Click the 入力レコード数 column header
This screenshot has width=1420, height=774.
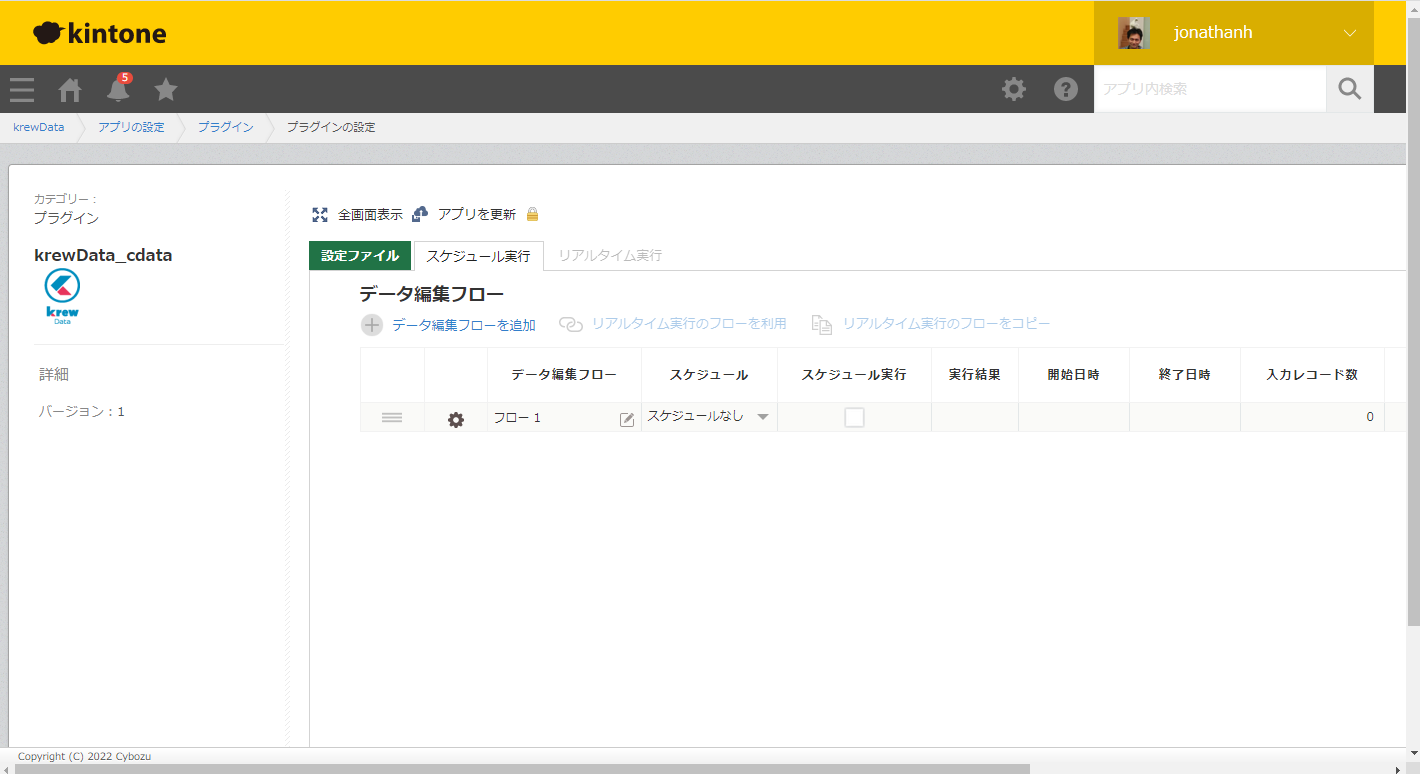pos(1312,375)
